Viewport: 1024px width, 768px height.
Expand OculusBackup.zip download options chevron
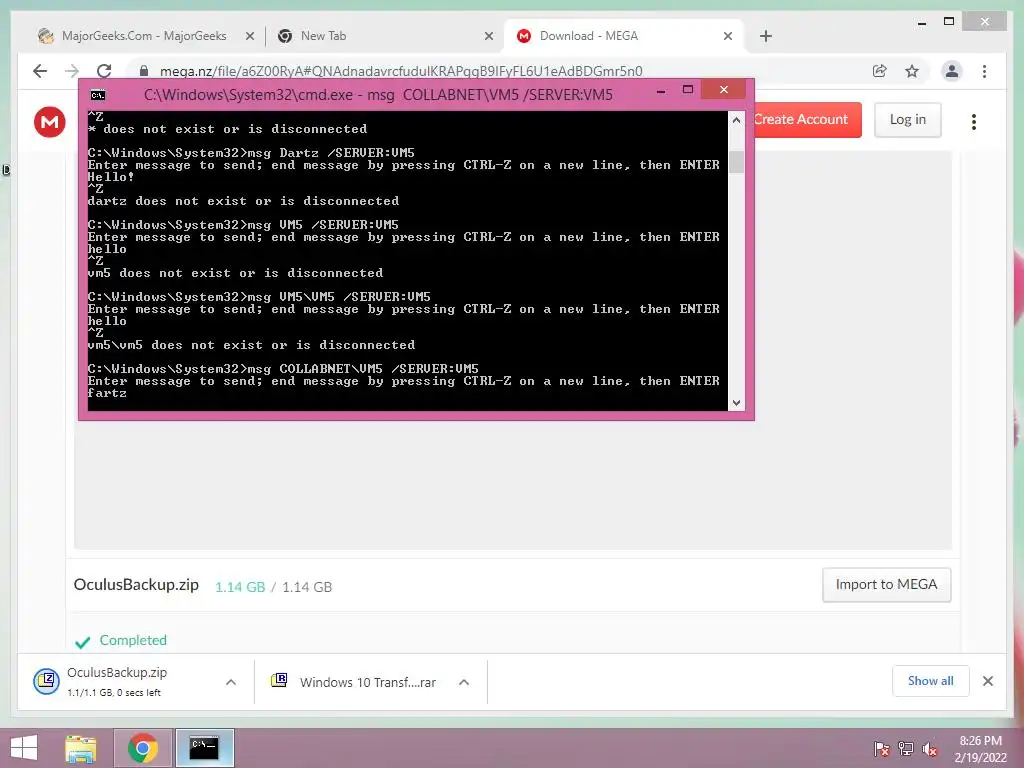(x=231, y=682)
